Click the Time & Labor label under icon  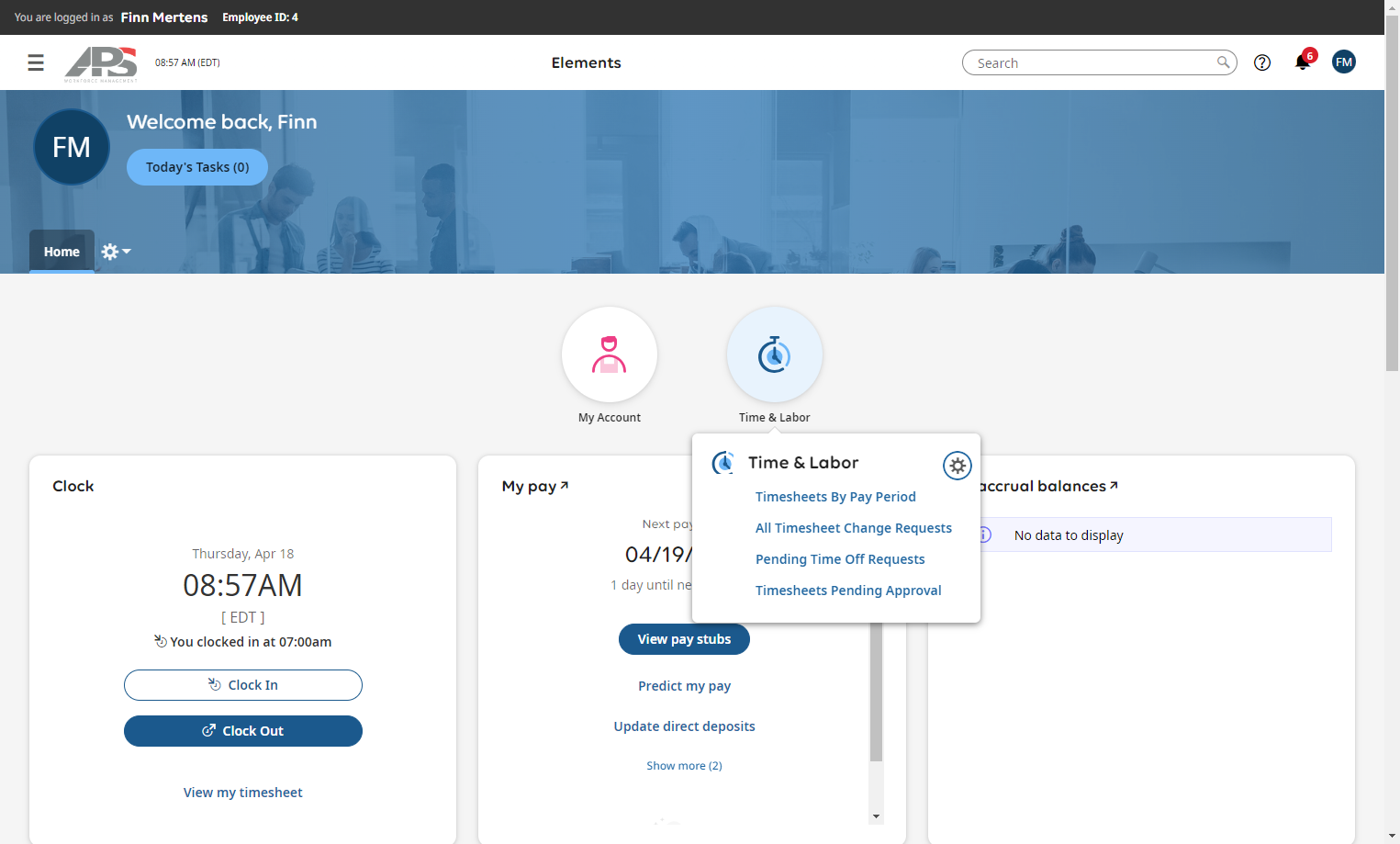(x=775, y=418)
